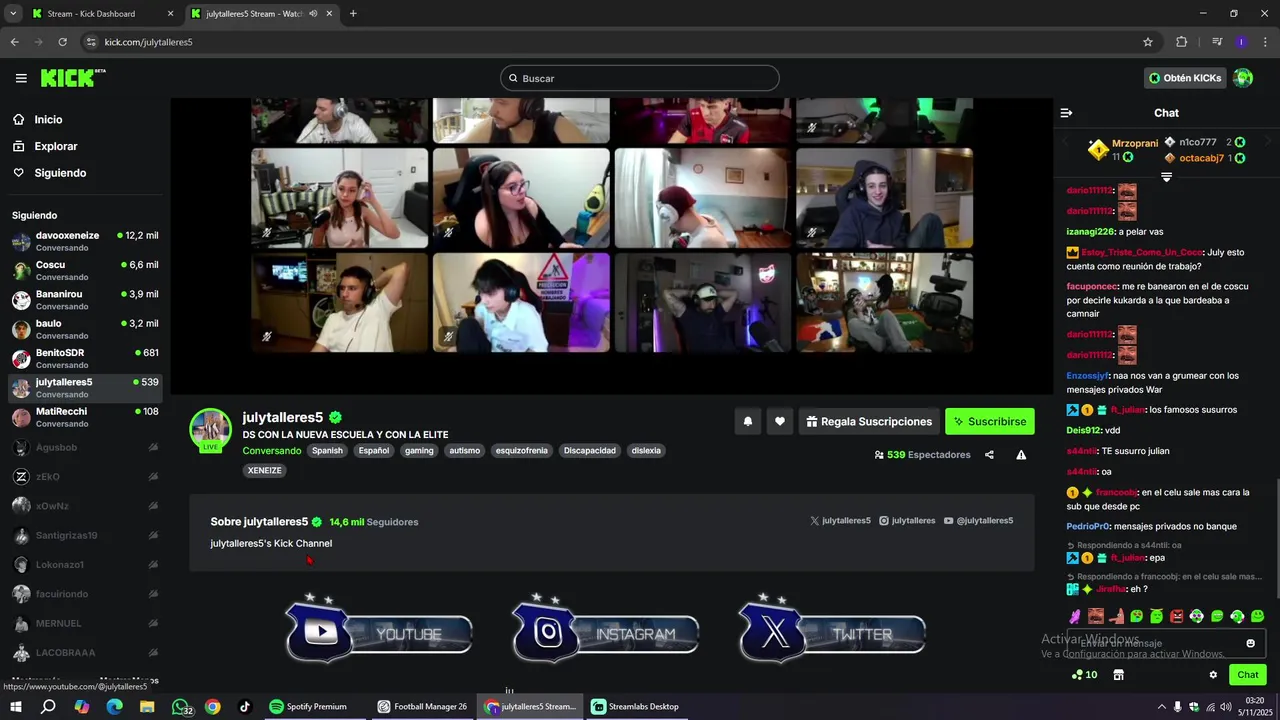1280x720 pixels.
Task: Open Siguiendo in sidebar
Action: tap(60, 173)
